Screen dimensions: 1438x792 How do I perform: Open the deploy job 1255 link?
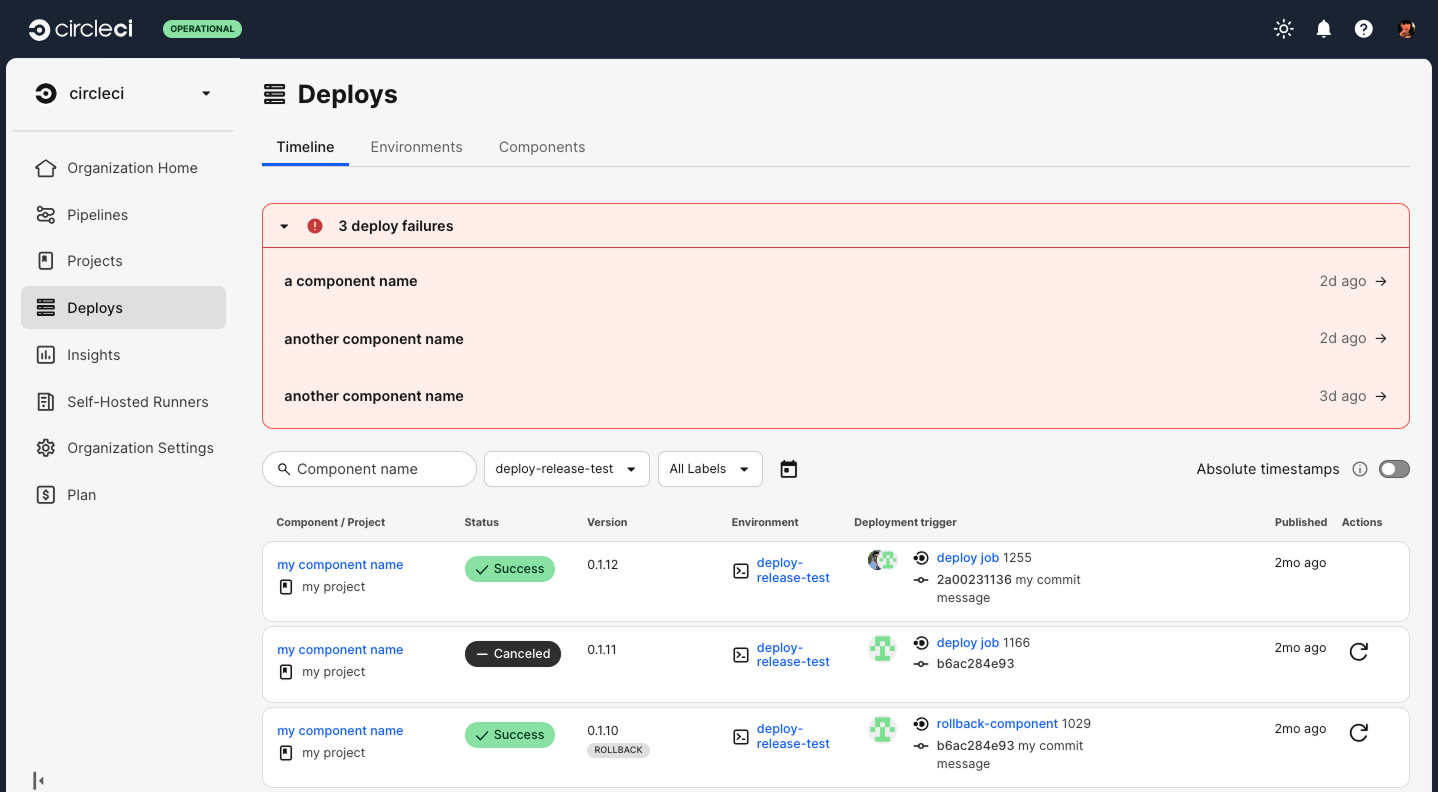(x=967, y=558)
